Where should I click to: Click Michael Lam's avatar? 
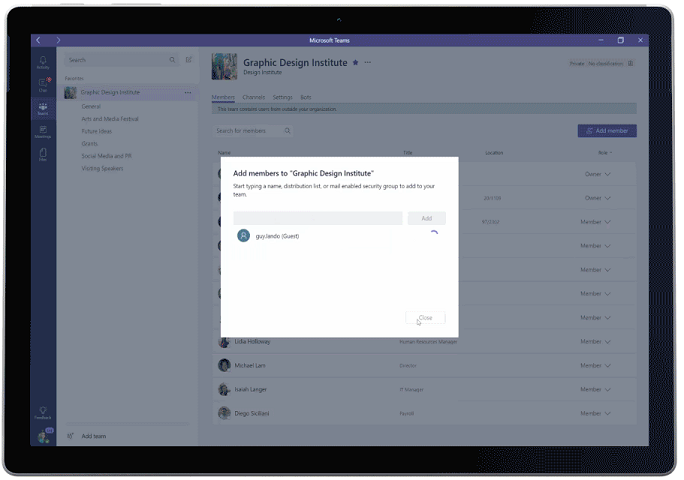pos(224,365)
